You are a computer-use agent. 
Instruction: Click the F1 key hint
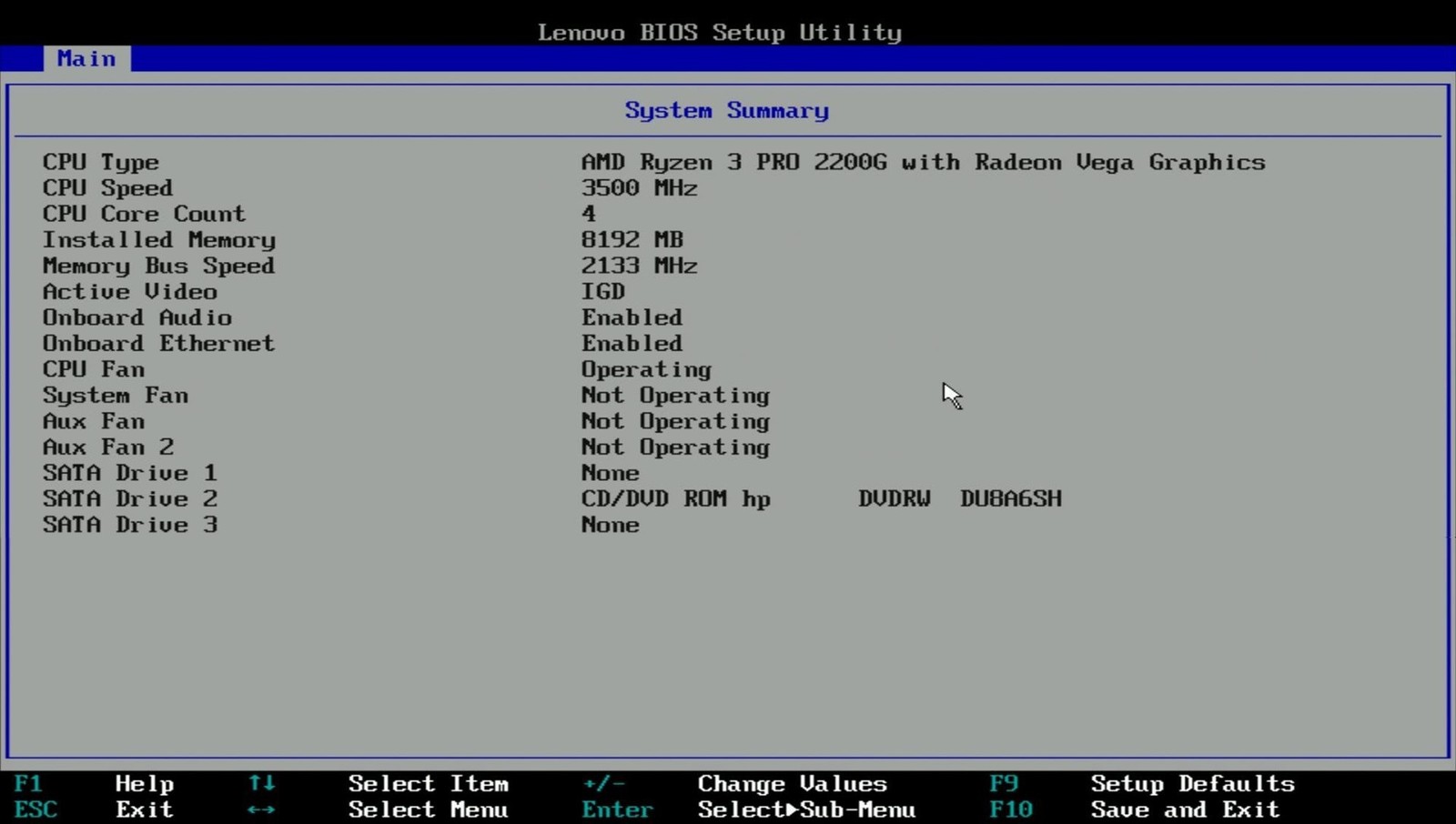pyautogui.click(x=27, y=783)
